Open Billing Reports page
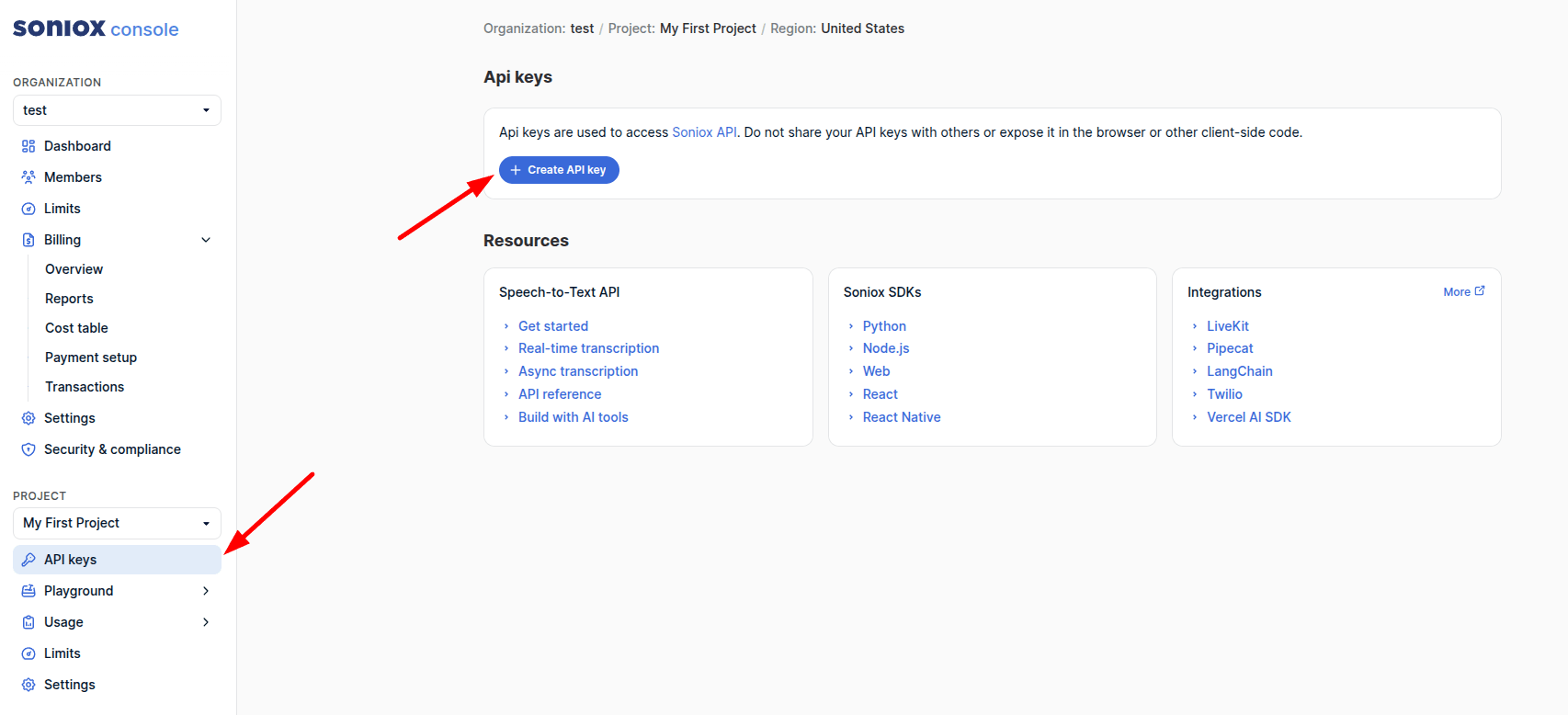Image resolution: width=1568 pixels, height=715 pixels. pos(69,299)
